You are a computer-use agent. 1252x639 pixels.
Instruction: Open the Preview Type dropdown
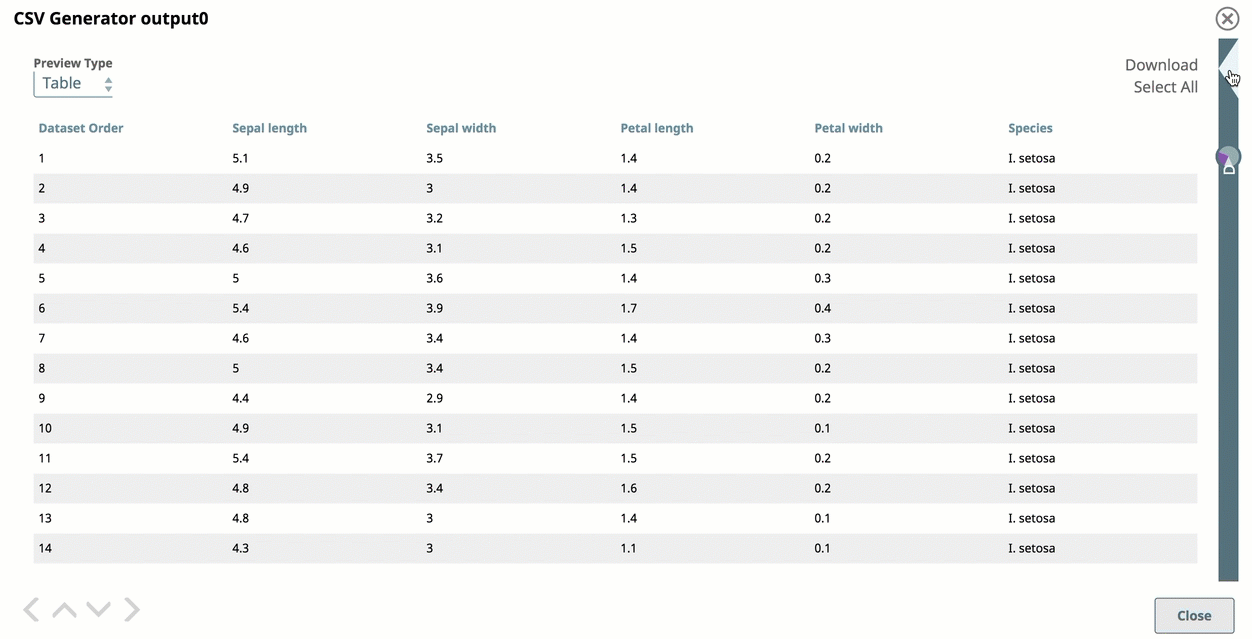(74, 84)
